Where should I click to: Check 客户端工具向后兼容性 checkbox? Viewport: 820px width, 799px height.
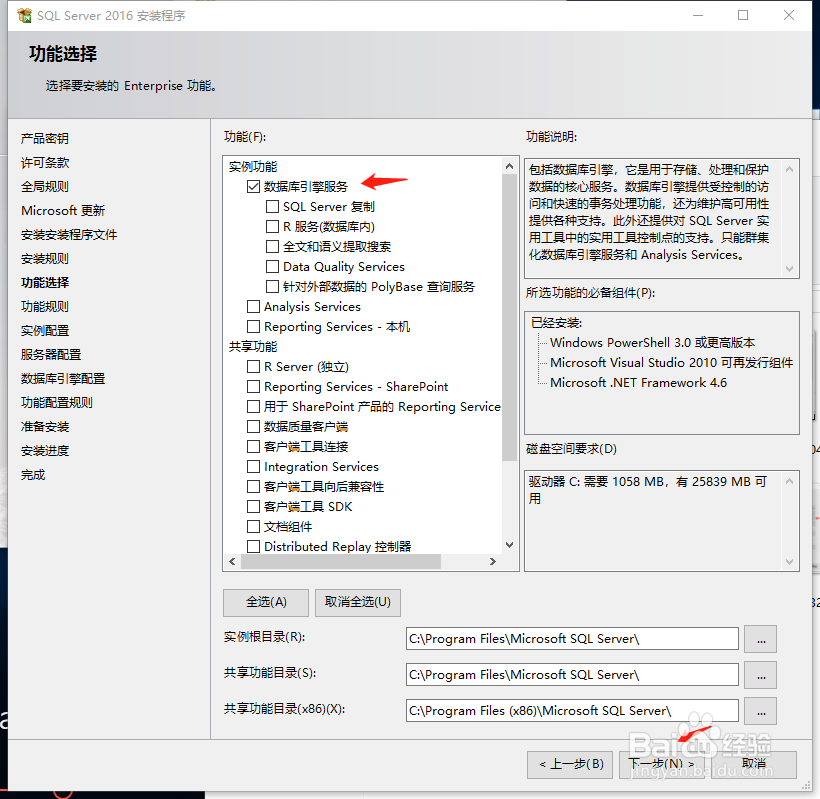(254, 486)
